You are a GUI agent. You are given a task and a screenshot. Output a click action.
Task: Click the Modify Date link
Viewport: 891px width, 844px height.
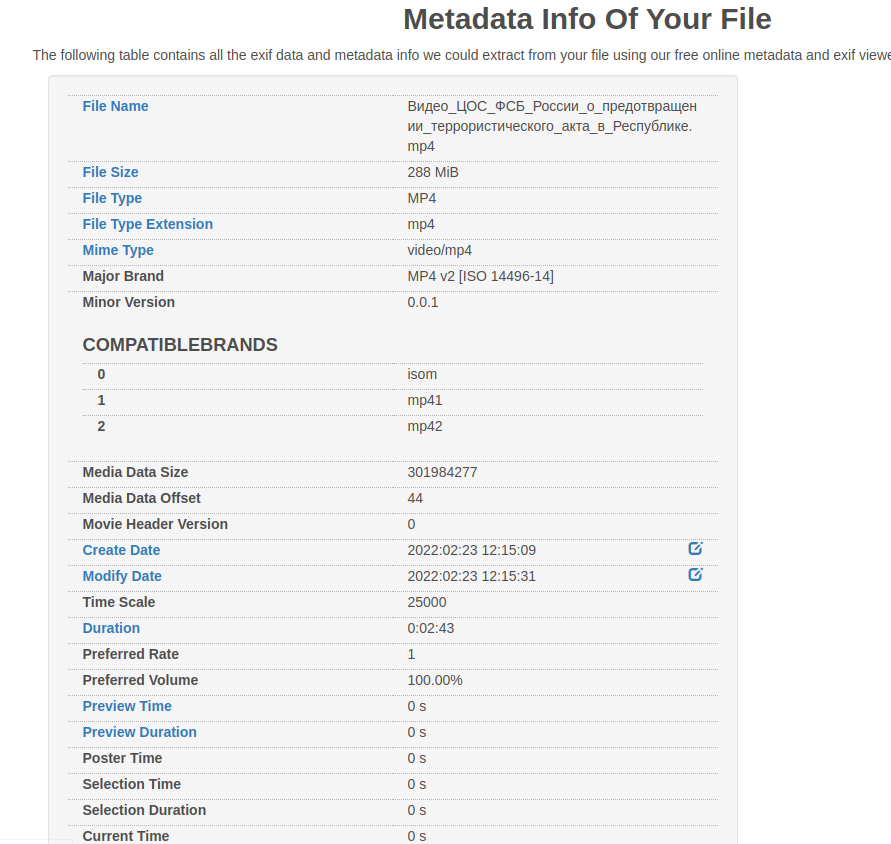coord(122,576)
